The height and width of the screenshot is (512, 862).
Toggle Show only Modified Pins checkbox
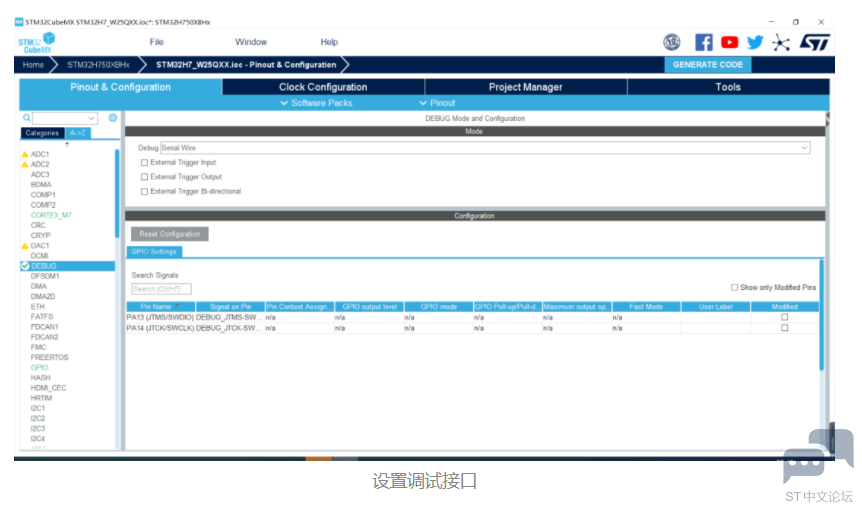734,288
